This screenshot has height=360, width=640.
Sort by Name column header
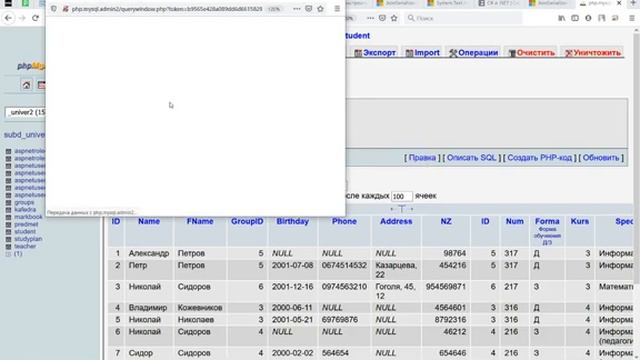click(x=149, y=221)
